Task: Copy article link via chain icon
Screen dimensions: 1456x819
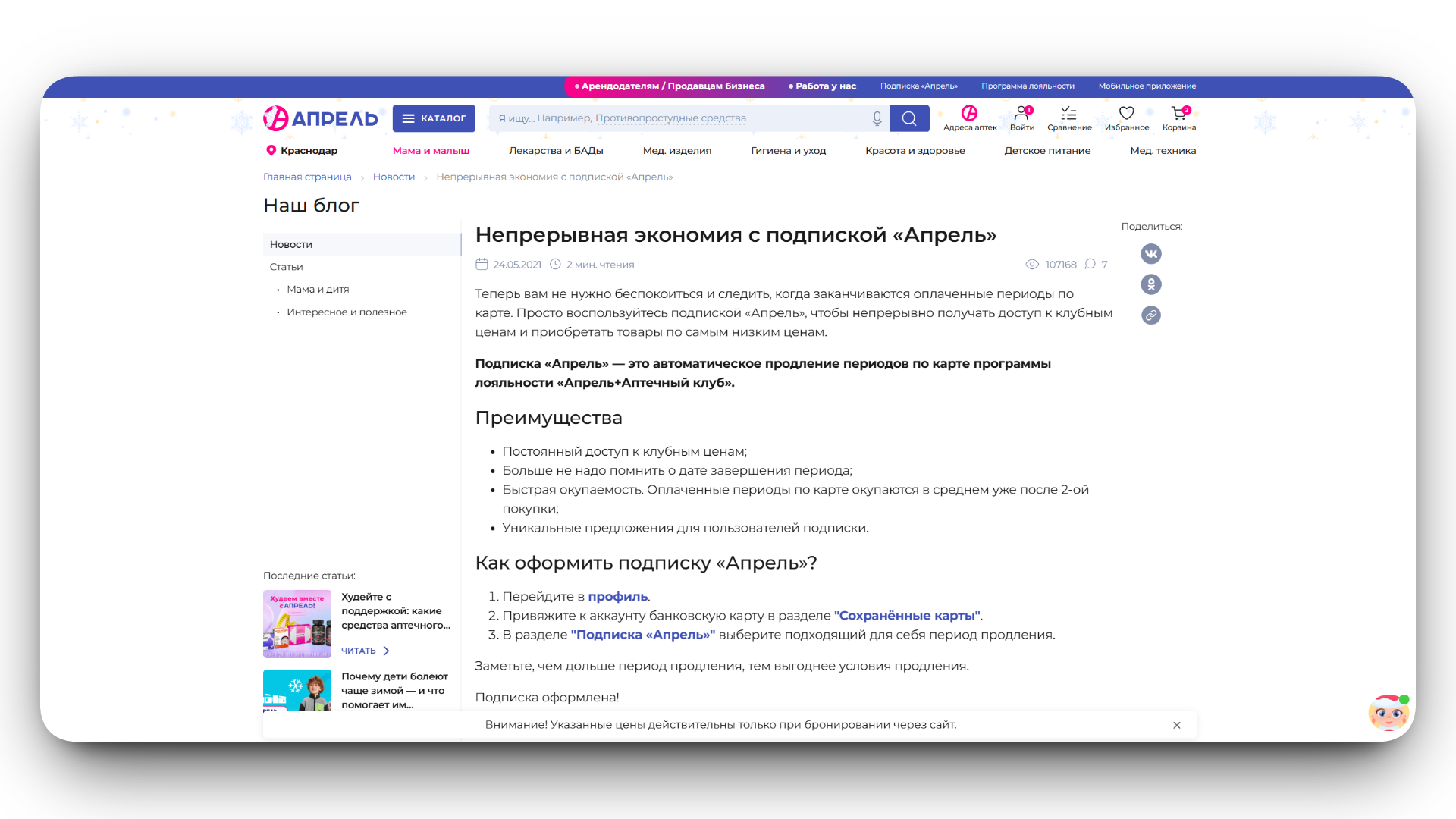Action: coord(1150,315)
